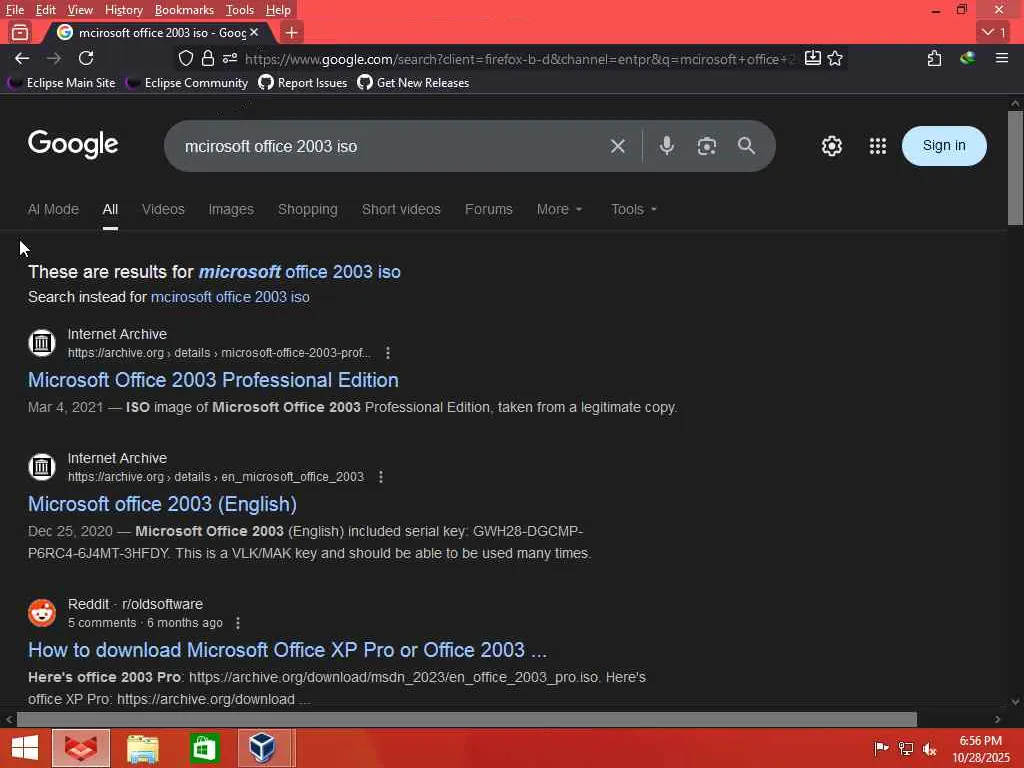The height and width of the screenshot is (768, 1024).
Task: Open the Edit menu
Action: pos(45,10)
